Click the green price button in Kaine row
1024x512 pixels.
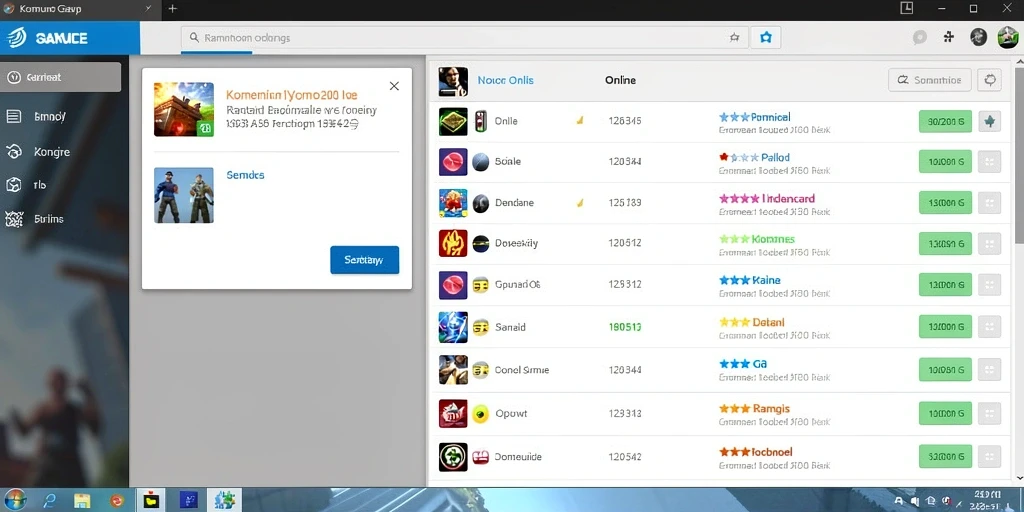[x=945, y=284]
